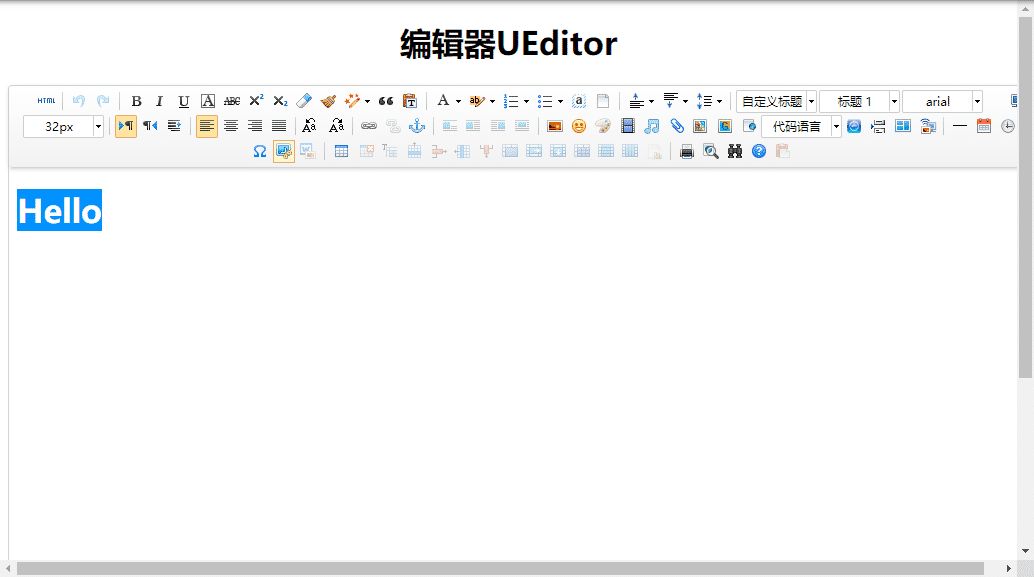Insert table grid icon

click(x=342, y=152)
